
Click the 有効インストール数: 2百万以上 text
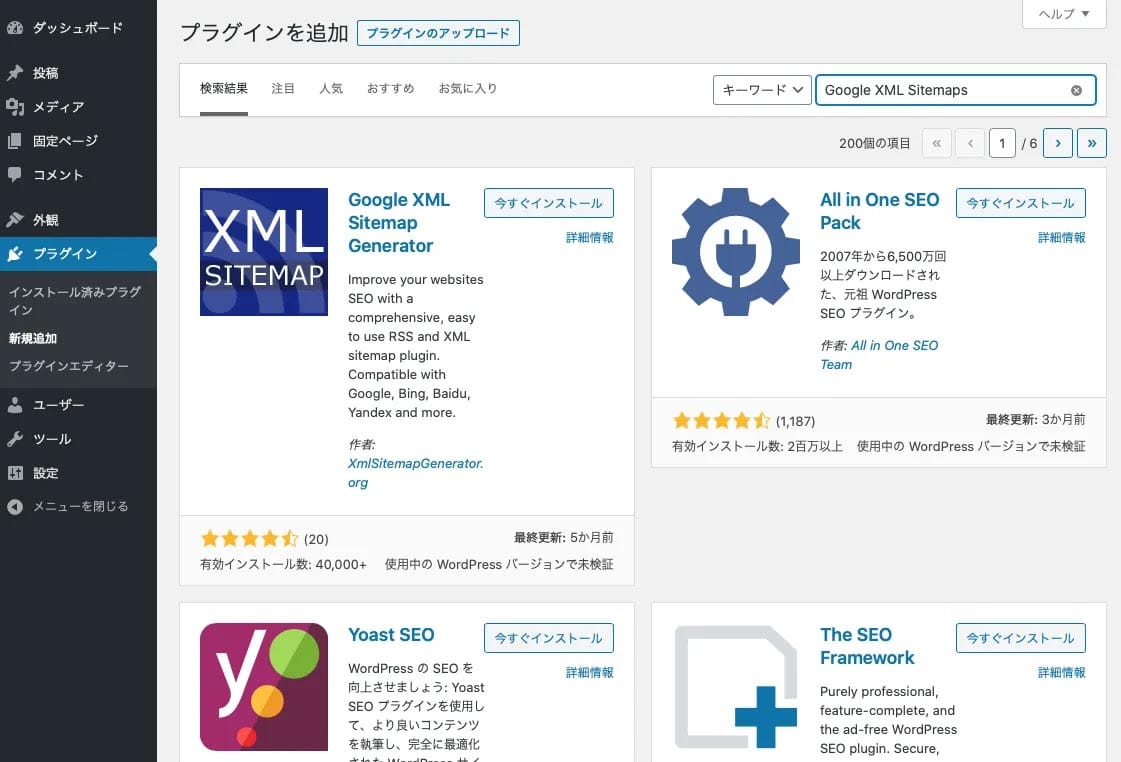click(757, 446)
